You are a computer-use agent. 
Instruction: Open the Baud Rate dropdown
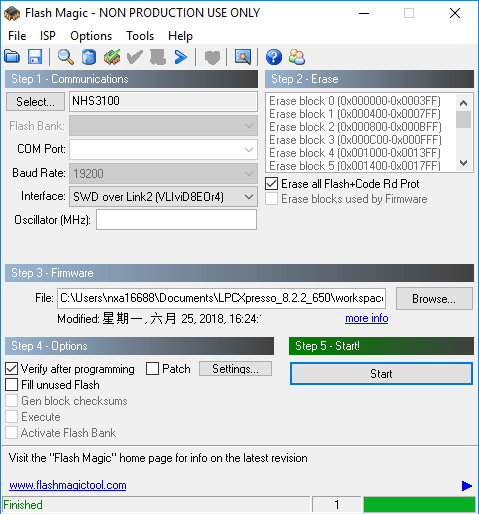coord(163,173)
